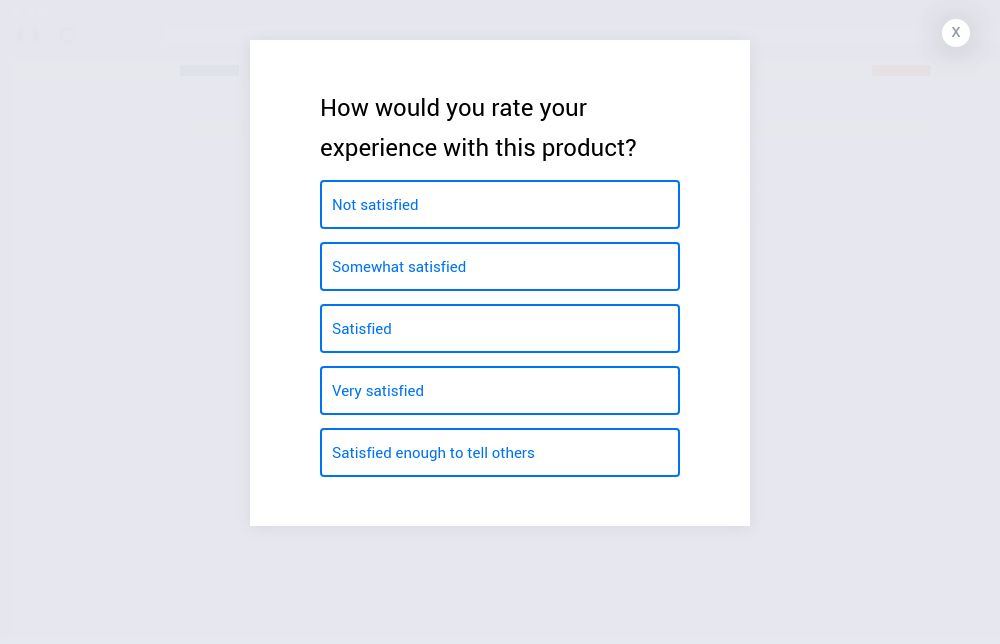This screenshot has height=644, width=1000.
Task: Select the "Somewhat satisfied" option
Action: [x=500, y=266]
